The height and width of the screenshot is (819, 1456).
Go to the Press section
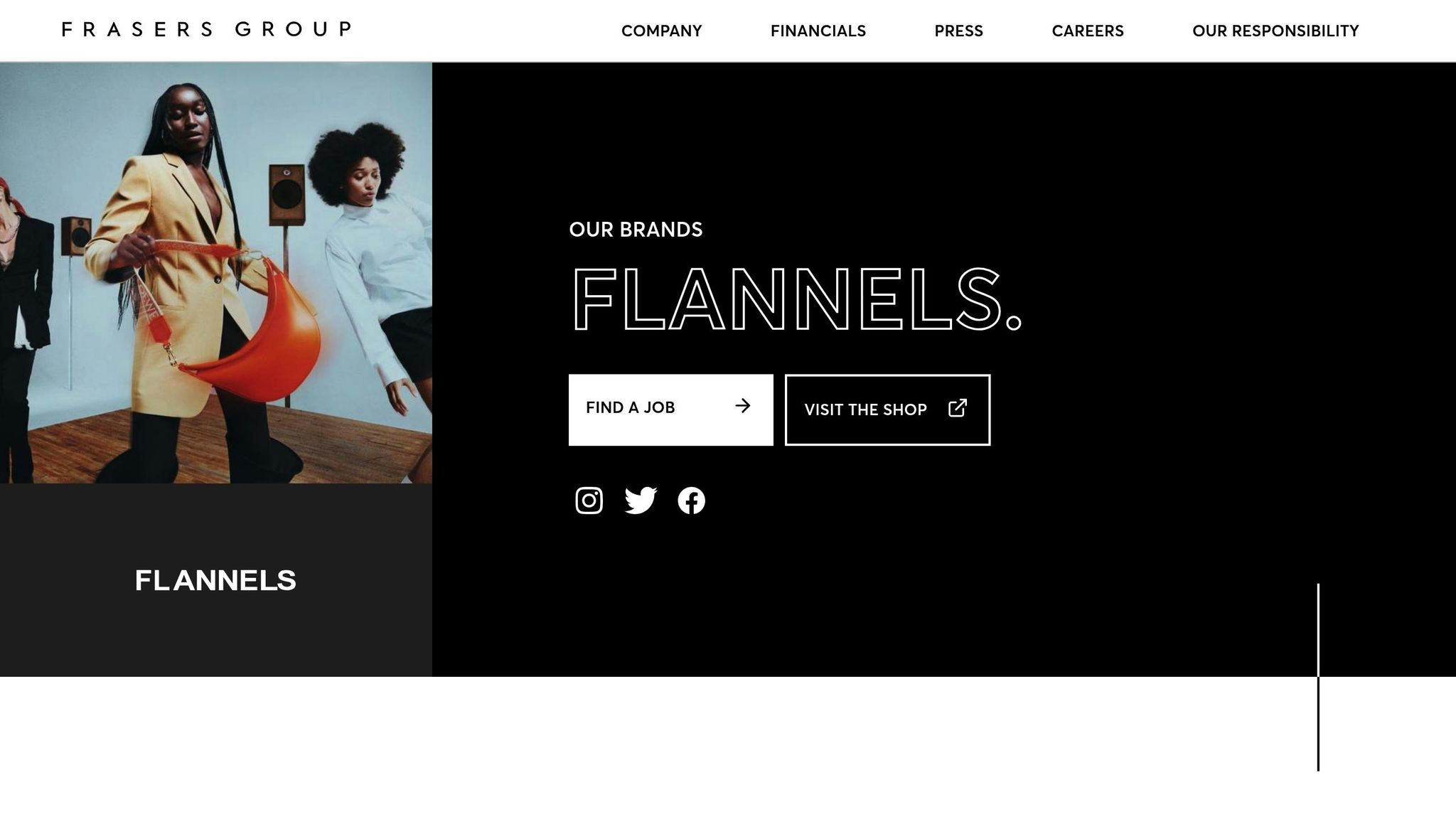(958, 31)
